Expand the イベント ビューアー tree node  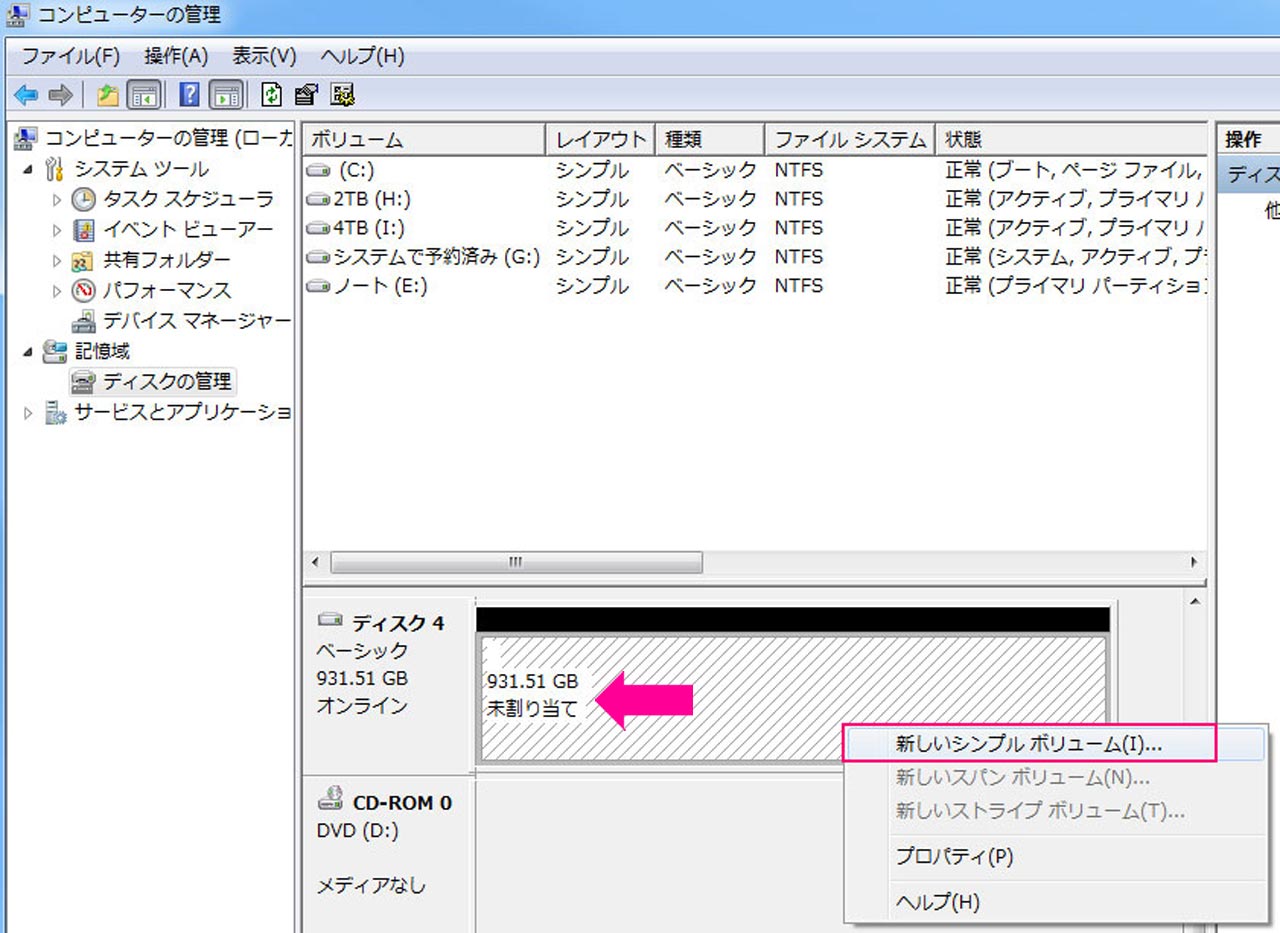57,230
